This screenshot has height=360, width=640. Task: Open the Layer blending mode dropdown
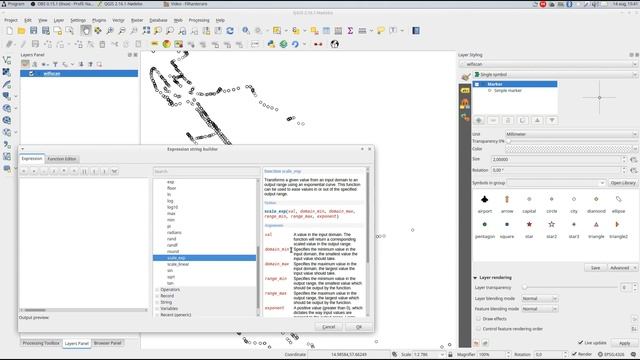pyautogui.click(x=539, y=299)
